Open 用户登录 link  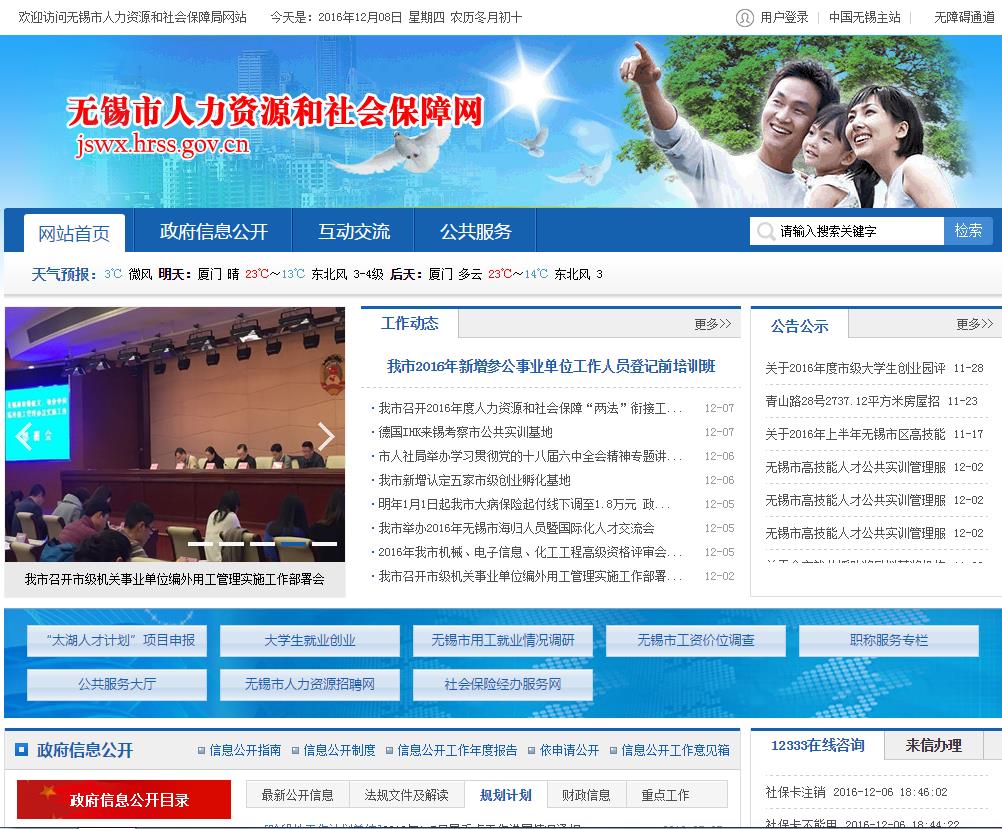[x=784, y=17]
